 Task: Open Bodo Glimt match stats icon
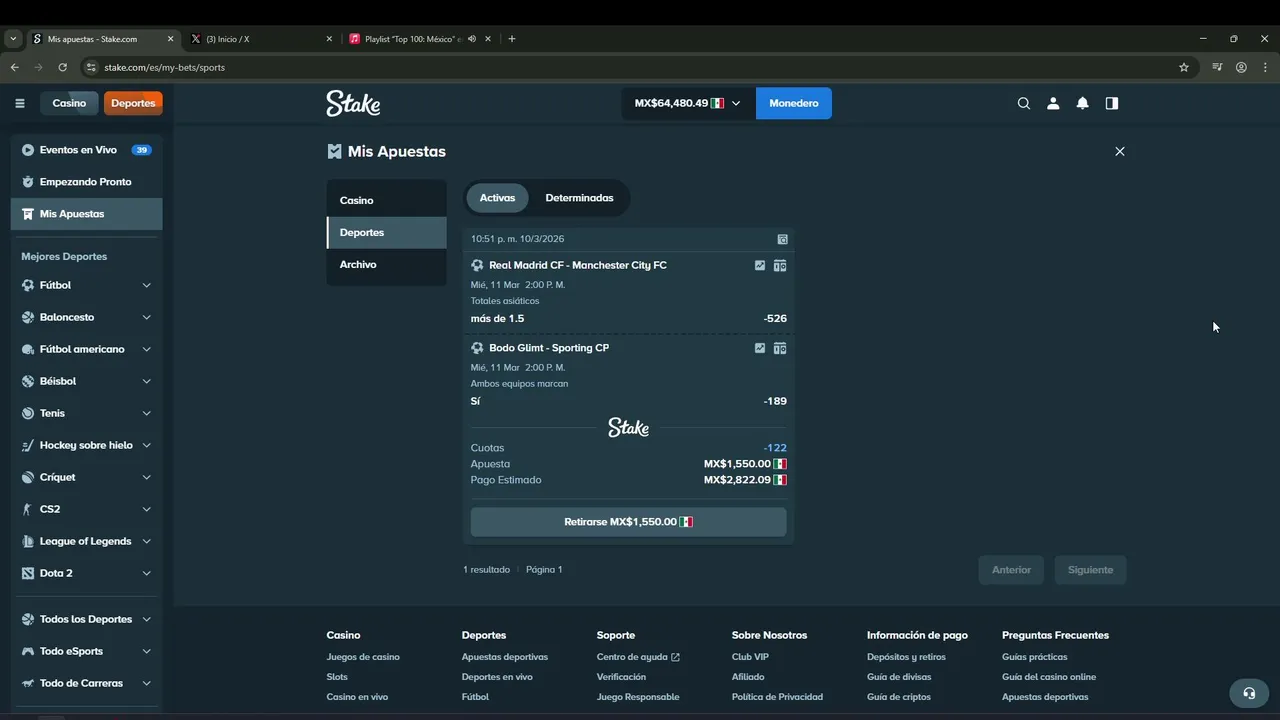pos(780,348)
